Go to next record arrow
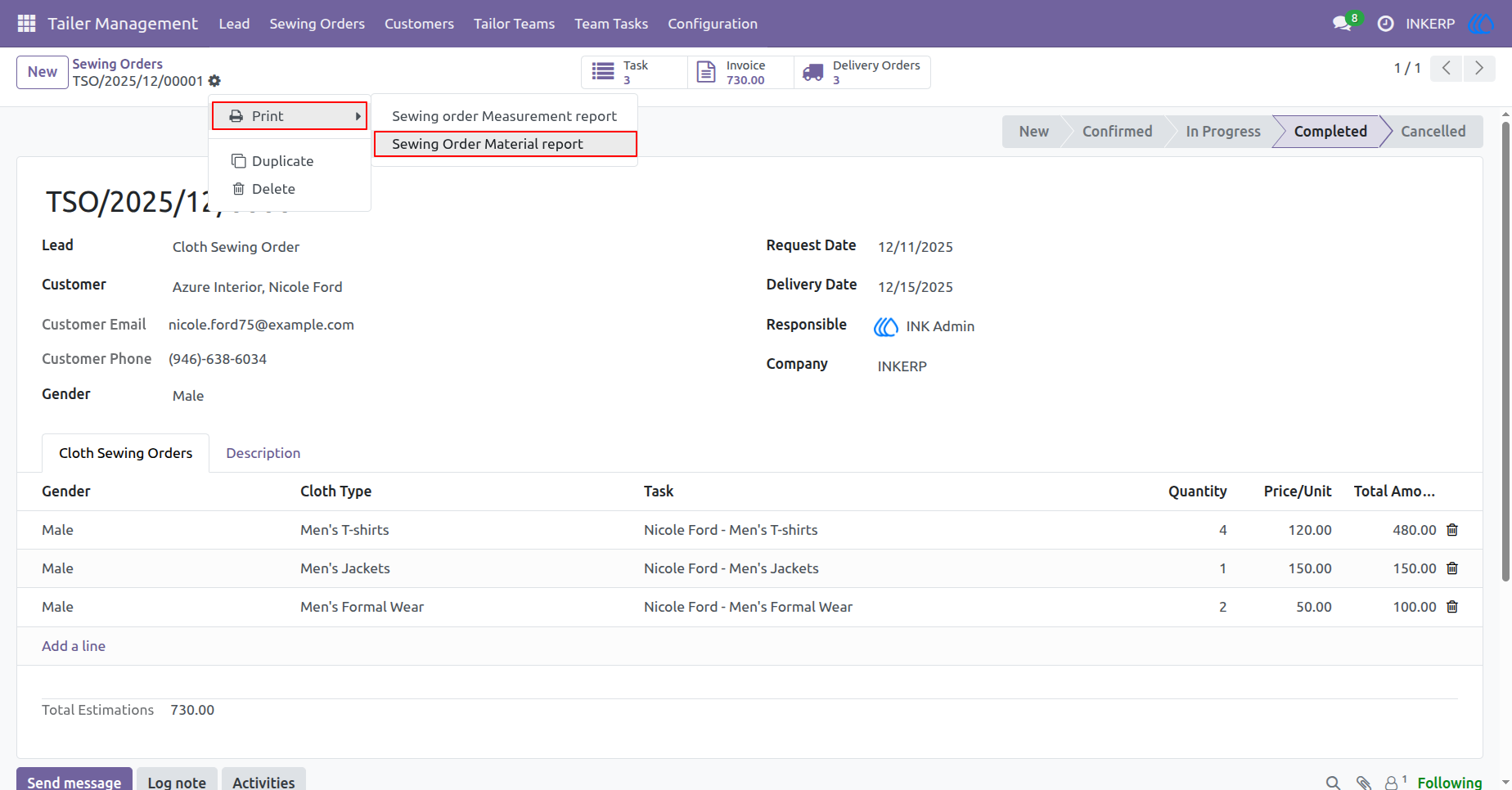The image size is (1512, 790). (1479, 68)
